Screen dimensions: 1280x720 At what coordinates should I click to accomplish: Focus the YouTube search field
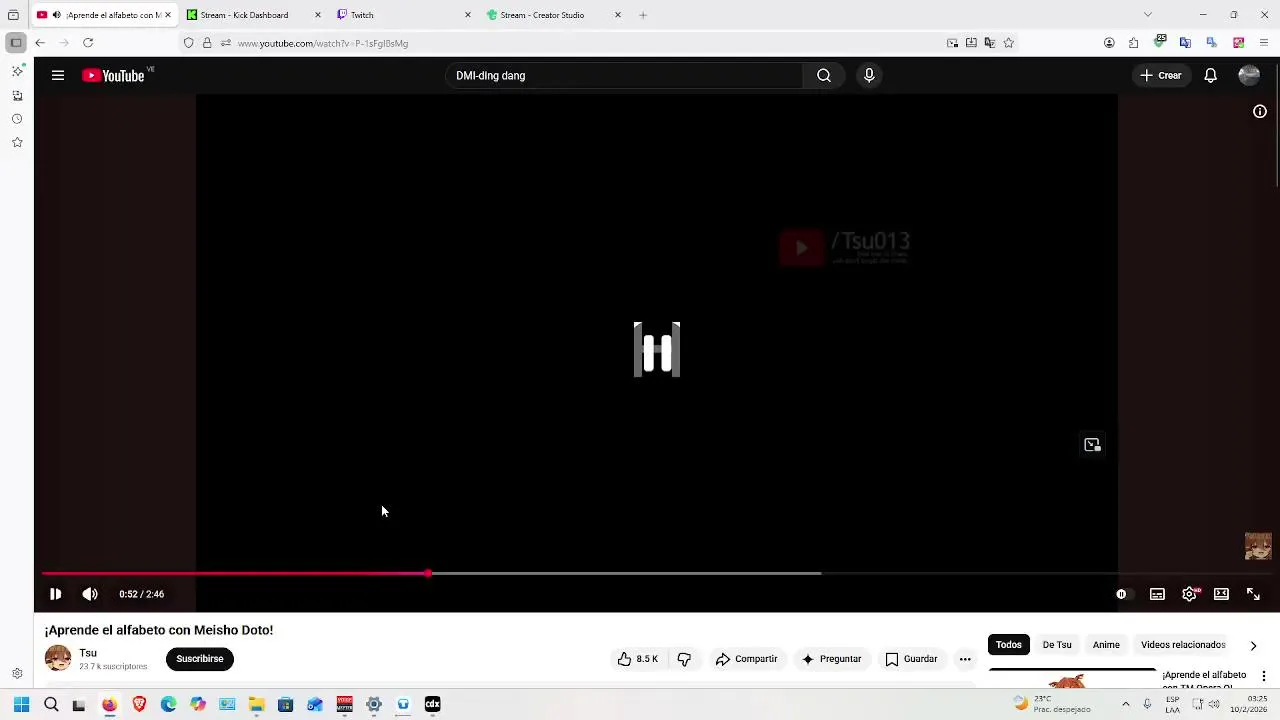623,75
